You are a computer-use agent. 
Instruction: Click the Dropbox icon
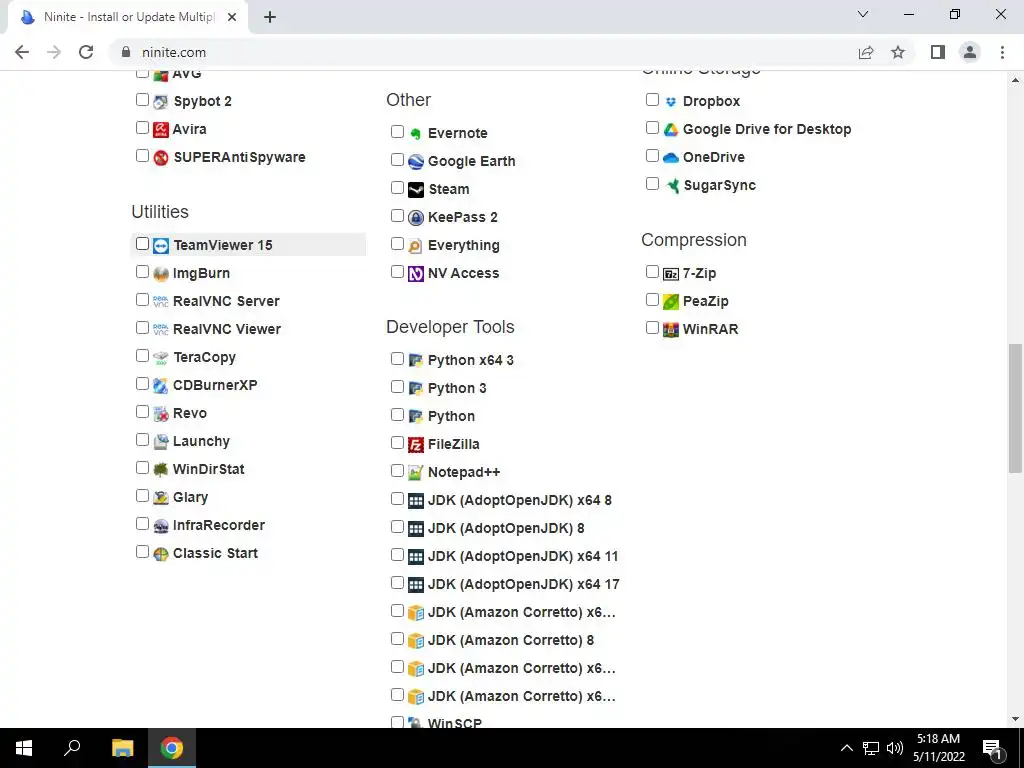pos(671,102)
